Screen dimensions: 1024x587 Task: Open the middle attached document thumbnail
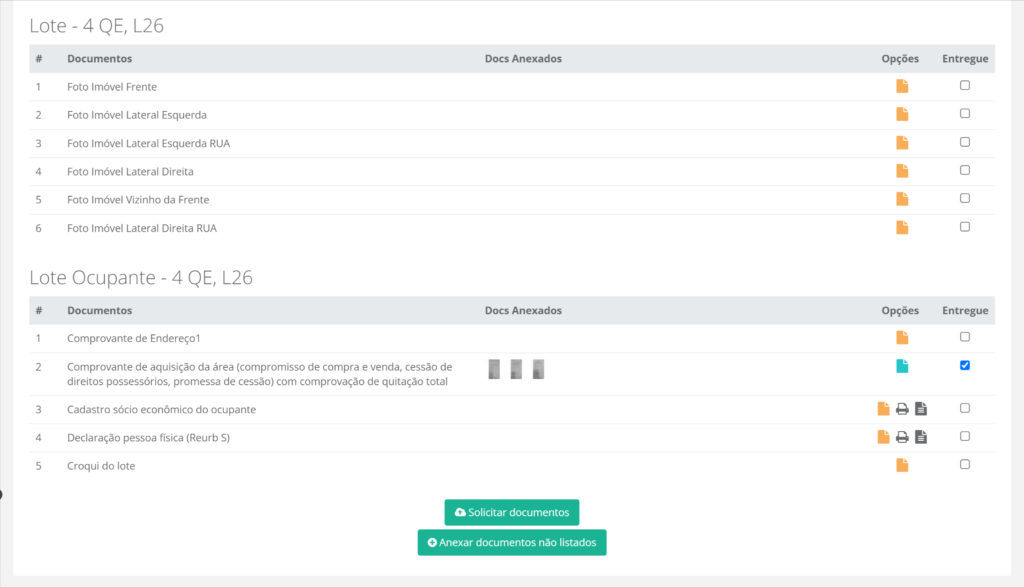point(516,369)
